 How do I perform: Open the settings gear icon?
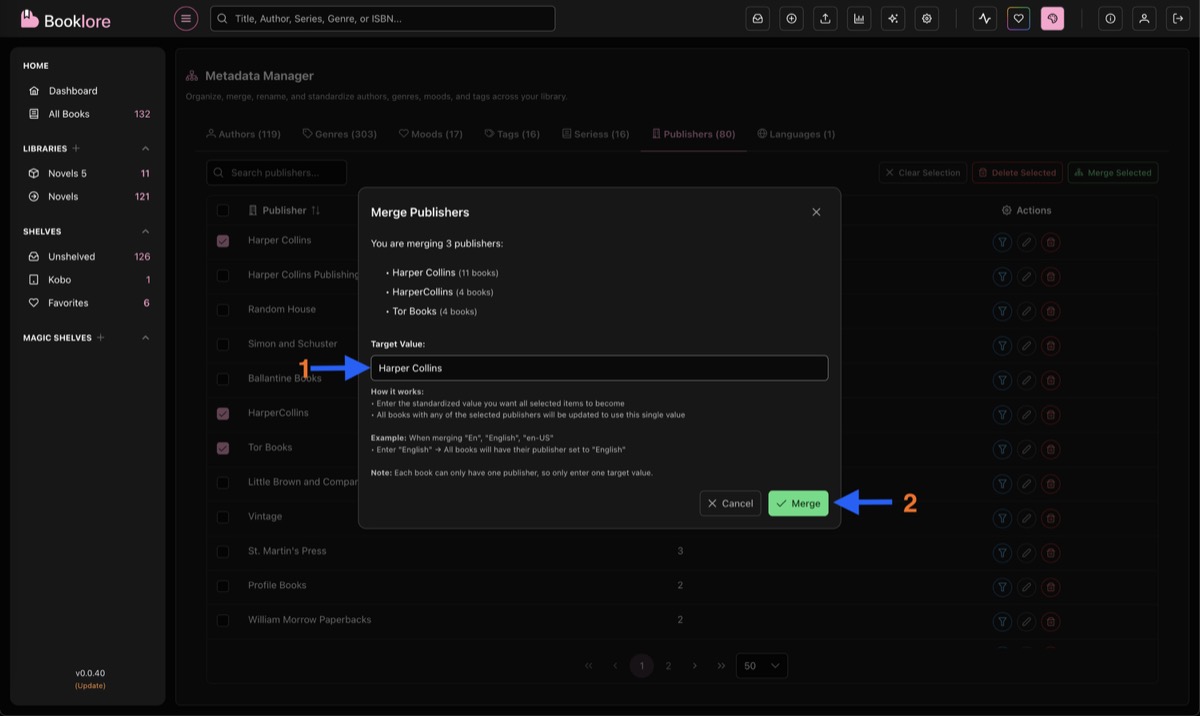click(x=927, y=18)
